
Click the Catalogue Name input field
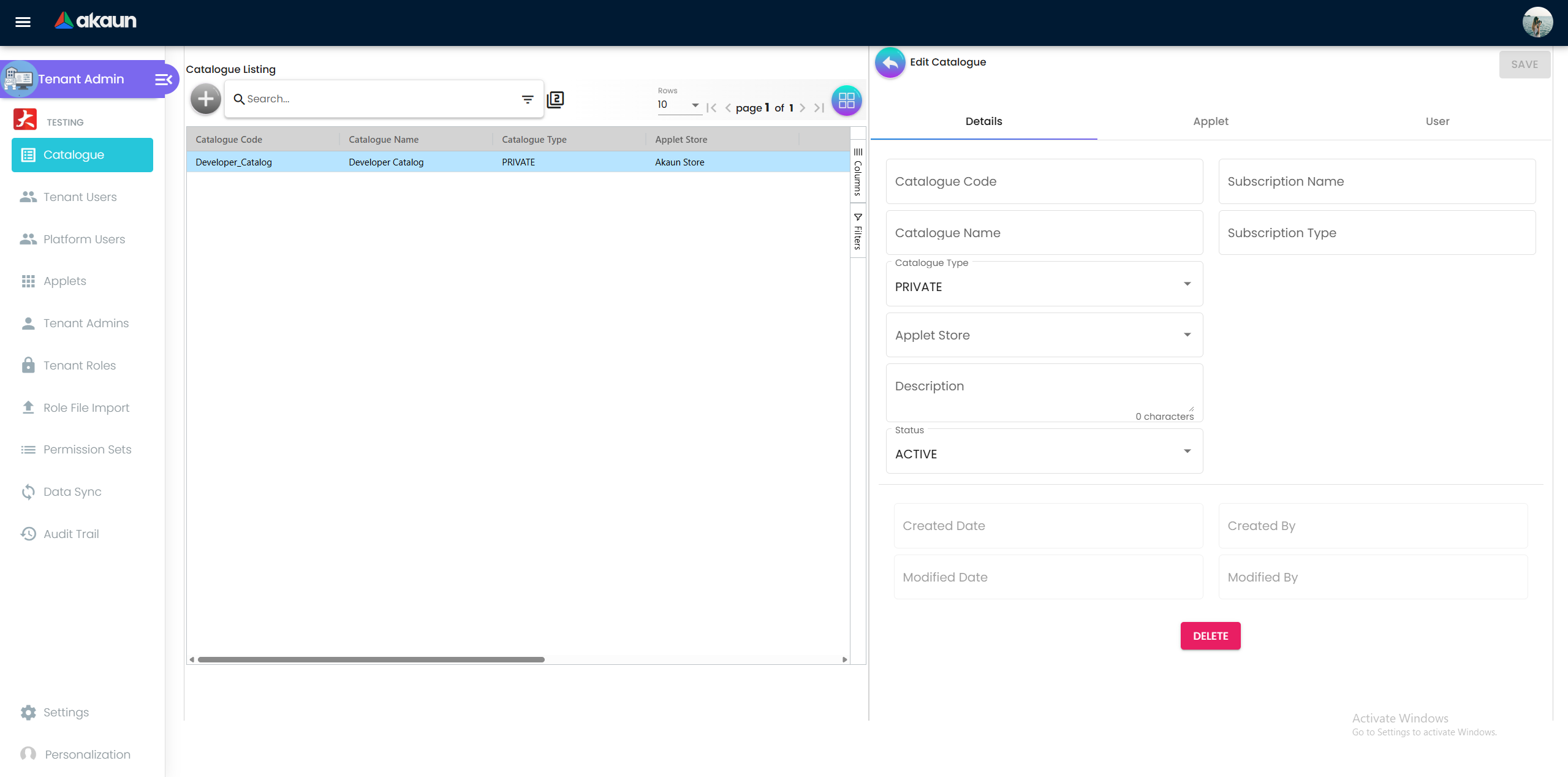click(1044, 233)
